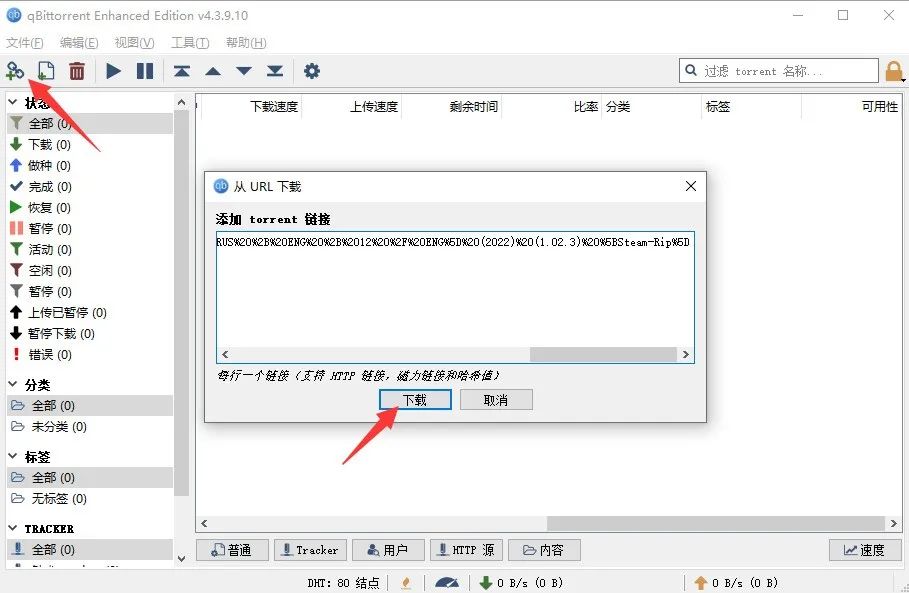Switch to the Tracker tab

310,549
